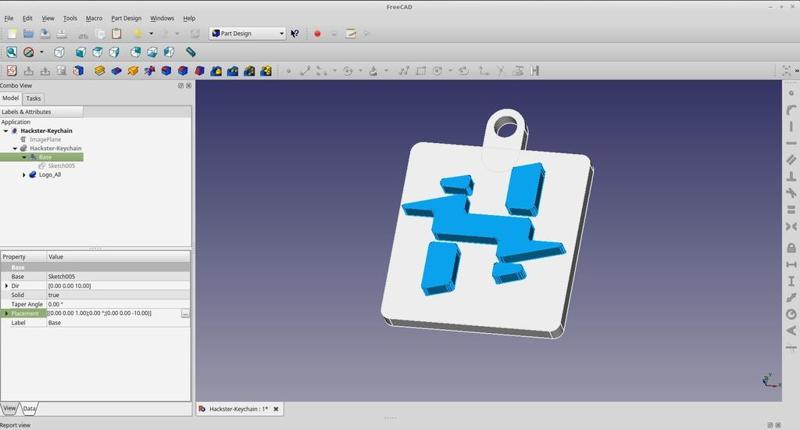The height and width of the screenshot is (430, 800).
Task: Click the Draw Style icon
Action: coord(29,52)
